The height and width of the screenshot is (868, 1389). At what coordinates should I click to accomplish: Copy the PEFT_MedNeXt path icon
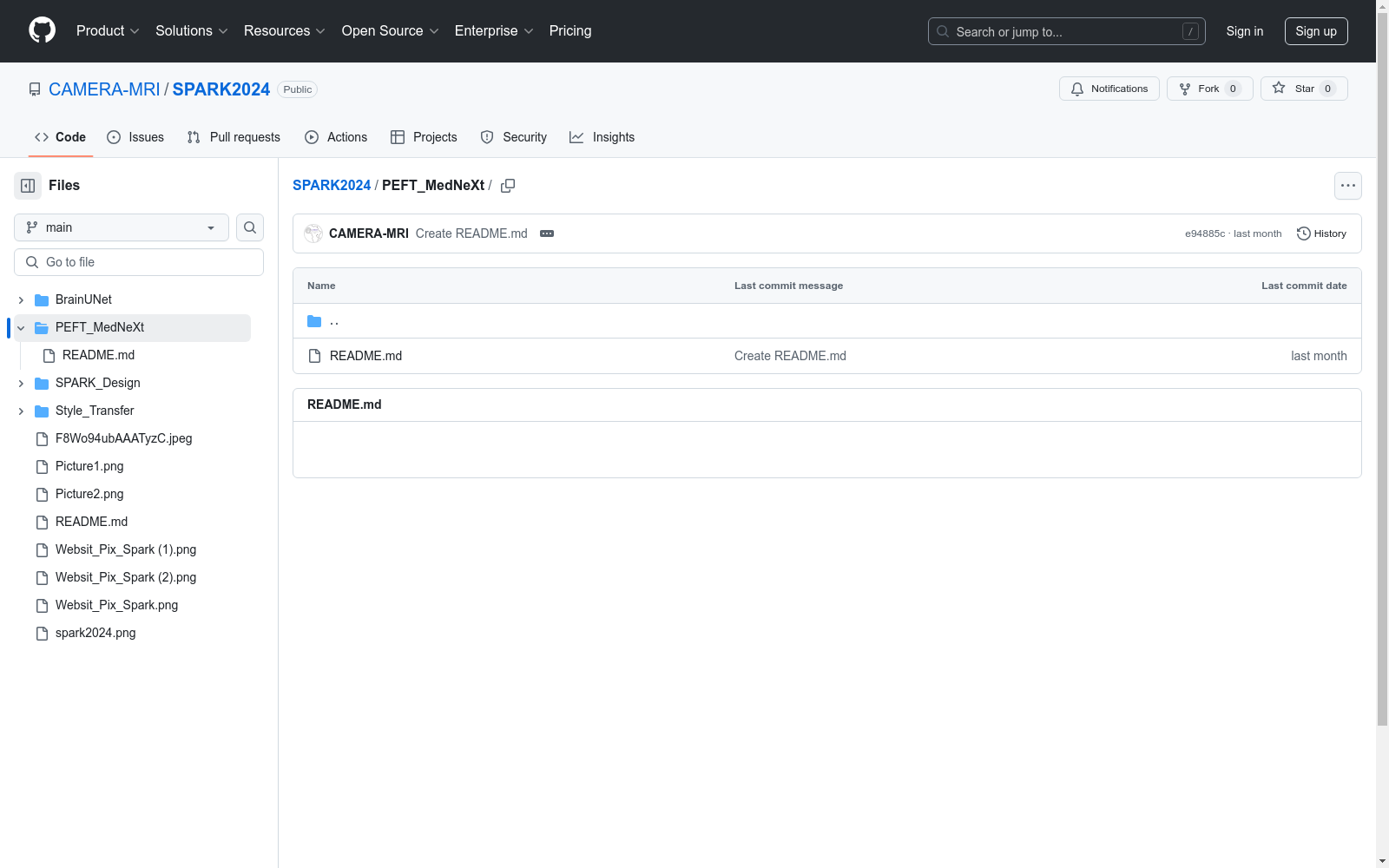[508, 186]
